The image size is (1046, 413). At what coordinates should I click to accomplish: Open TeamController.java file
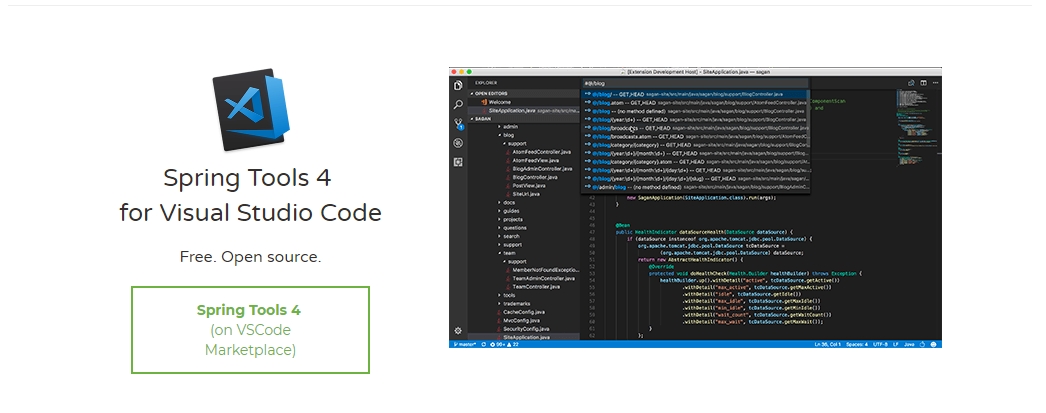pyautogui.click(x=535, y=287)
